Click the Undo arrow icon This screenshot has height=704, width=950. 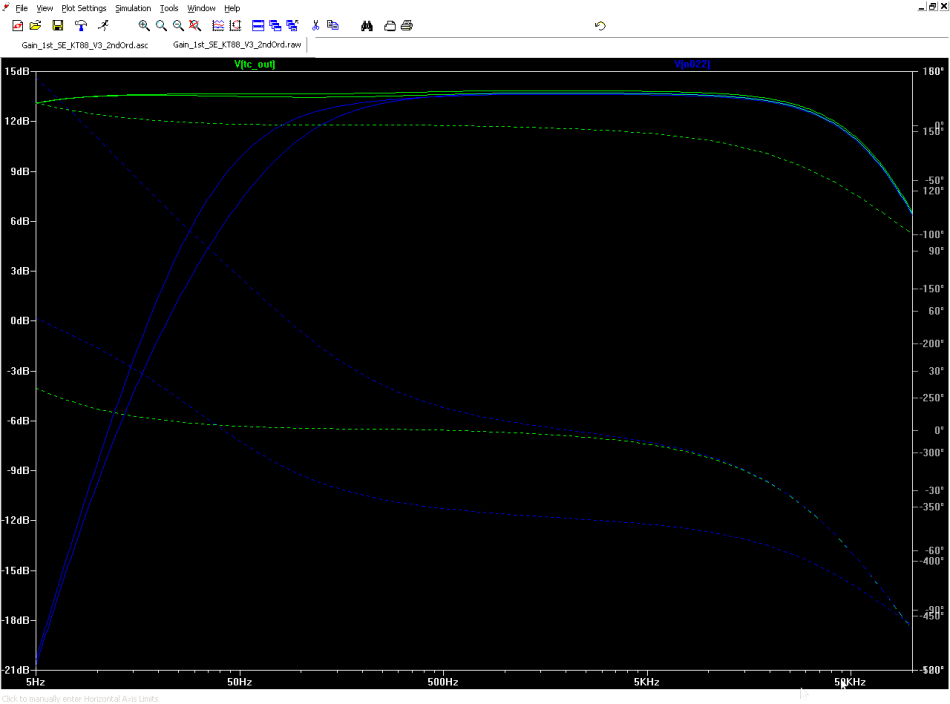click(600, 25)
